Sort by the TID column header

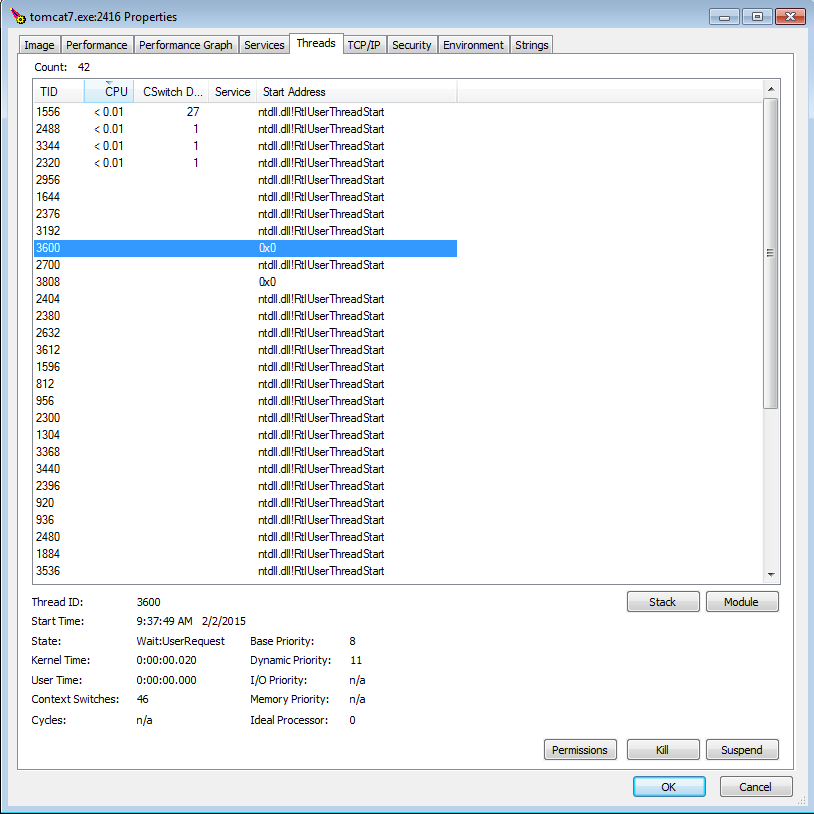pos(59,91)
